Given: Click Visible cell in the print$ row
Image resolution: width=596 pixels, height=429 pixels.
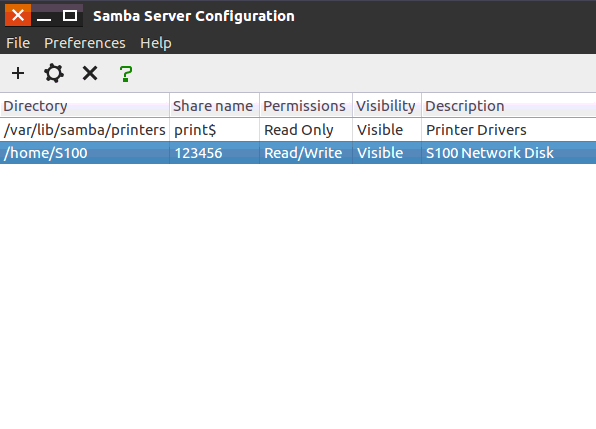Looking at the screenshot, I should [387, 130].
